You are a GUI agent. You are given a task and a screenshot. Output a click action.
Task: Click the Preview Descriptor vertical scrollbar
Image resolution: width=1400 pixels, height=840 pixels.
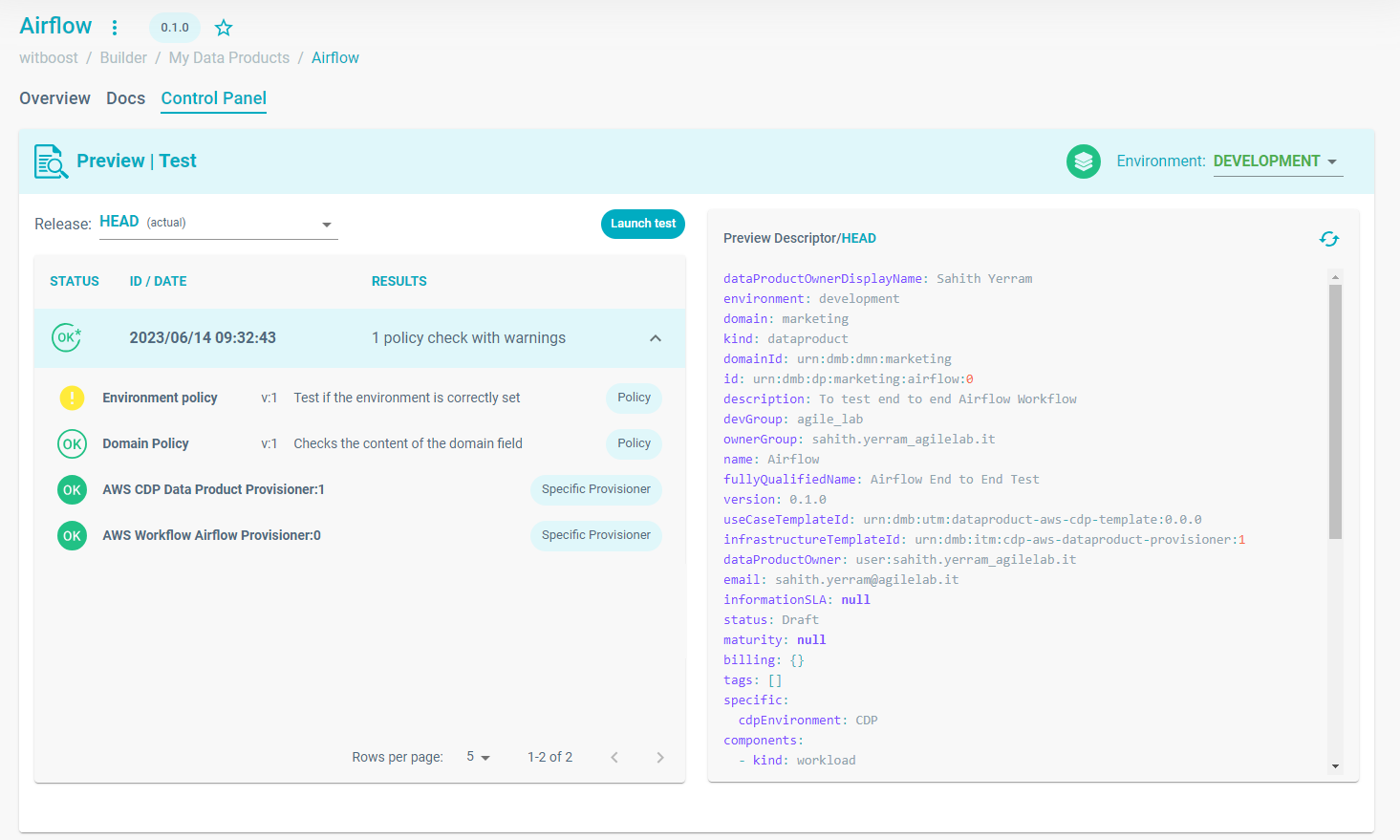coord(1335,411)
